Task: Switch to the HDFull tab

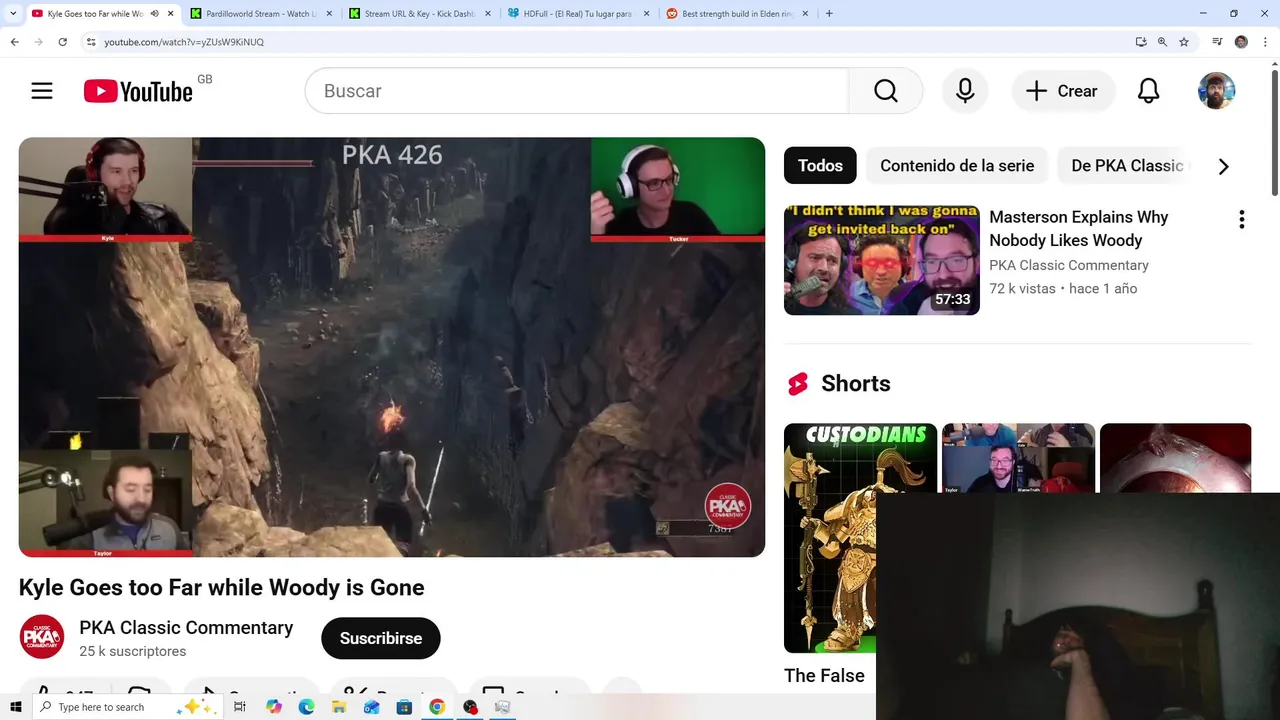Action: pos(579,14)
